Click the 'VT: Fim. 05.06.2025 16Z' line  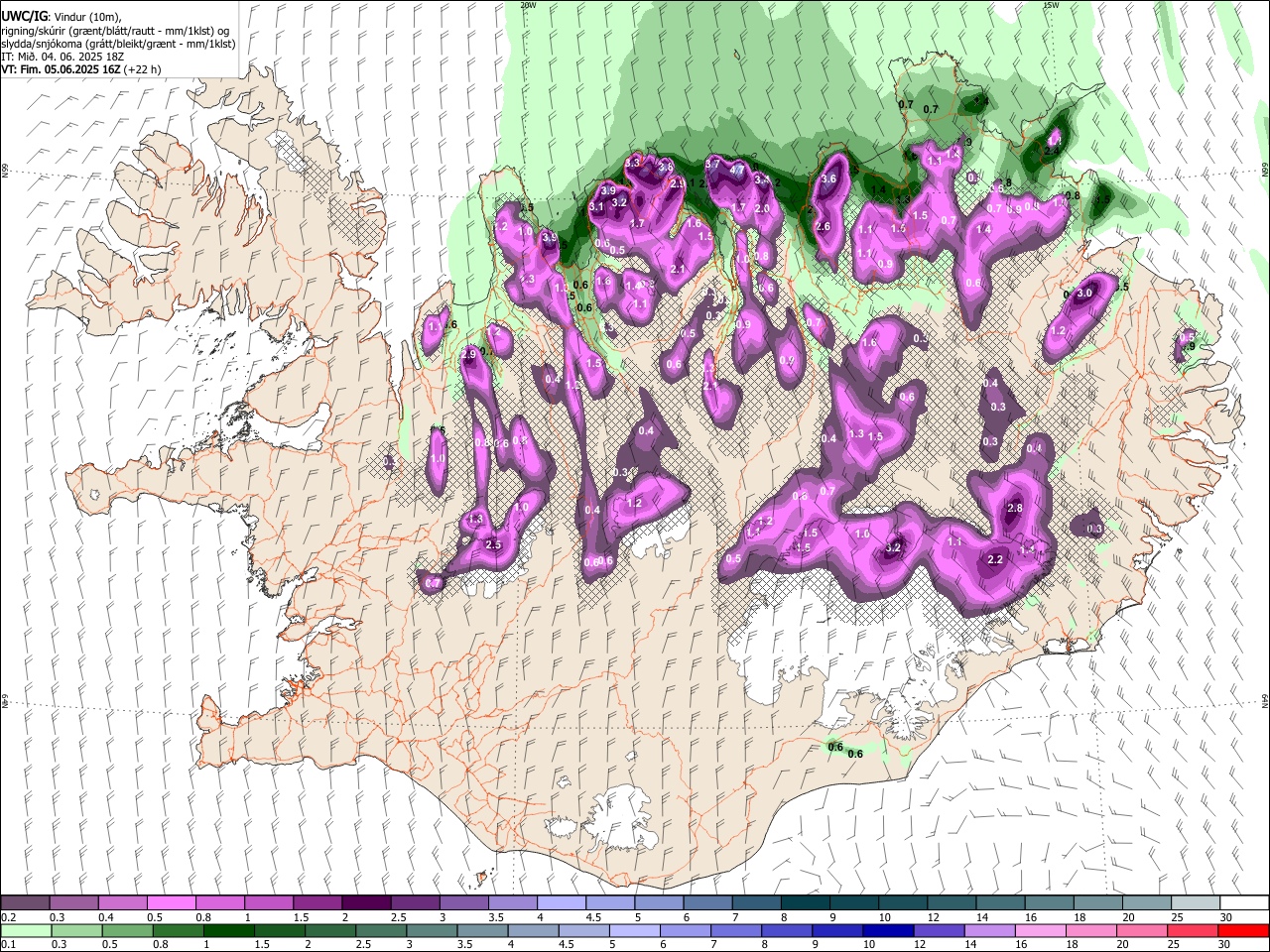point(62,69)
